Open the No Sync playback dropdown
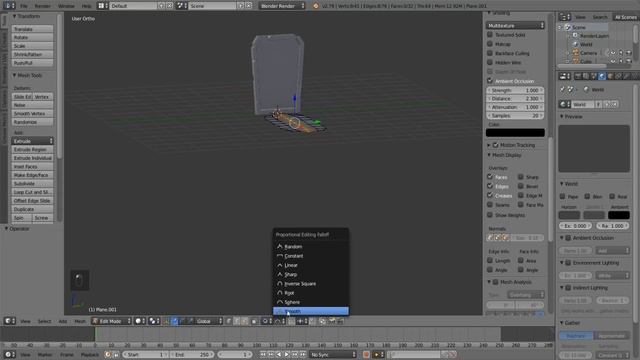 pyautogui.click(x=333, y=355)
